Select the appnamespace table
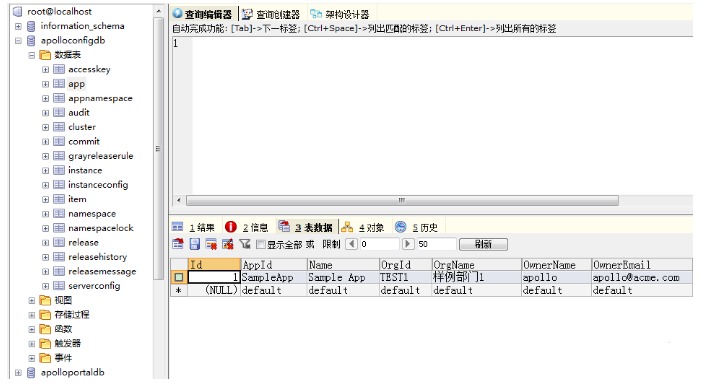713x392 pixels. [x=100, y=98]
